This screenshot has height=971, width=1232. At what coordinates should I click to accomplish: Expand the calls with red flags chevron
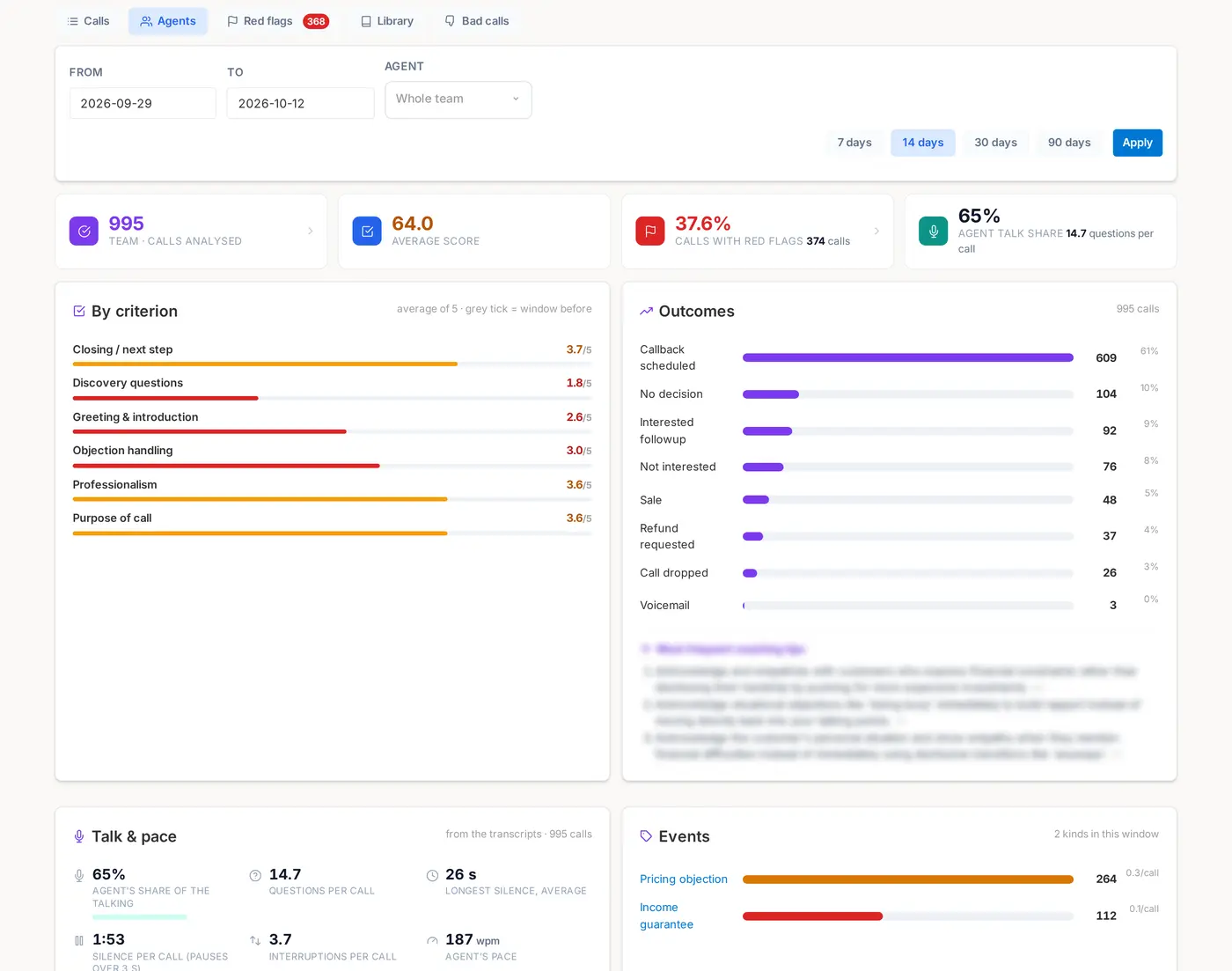(876, 231)
